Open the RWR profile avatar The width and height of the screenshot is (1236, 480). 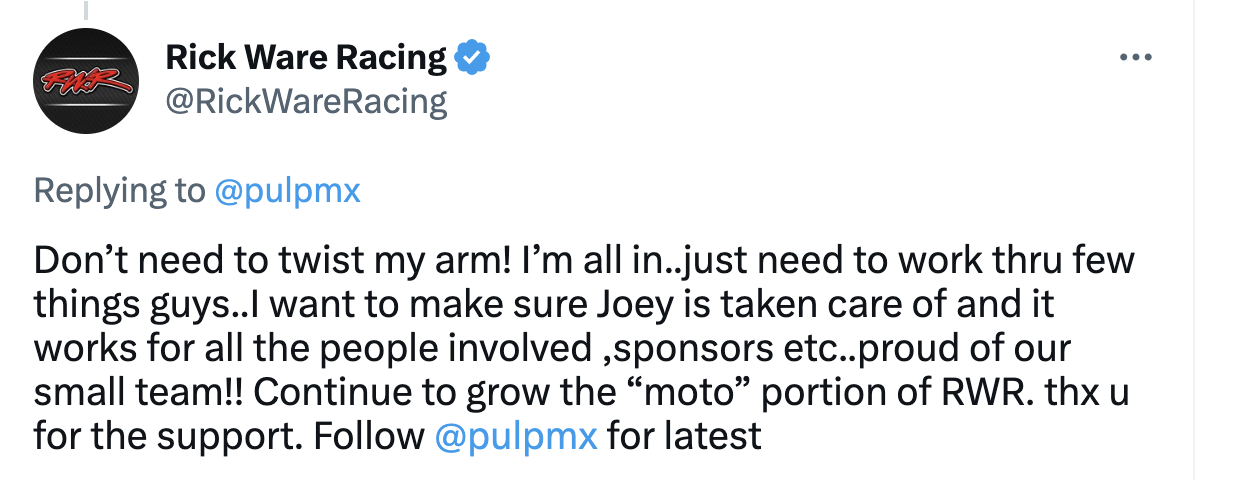coord(86,80)
